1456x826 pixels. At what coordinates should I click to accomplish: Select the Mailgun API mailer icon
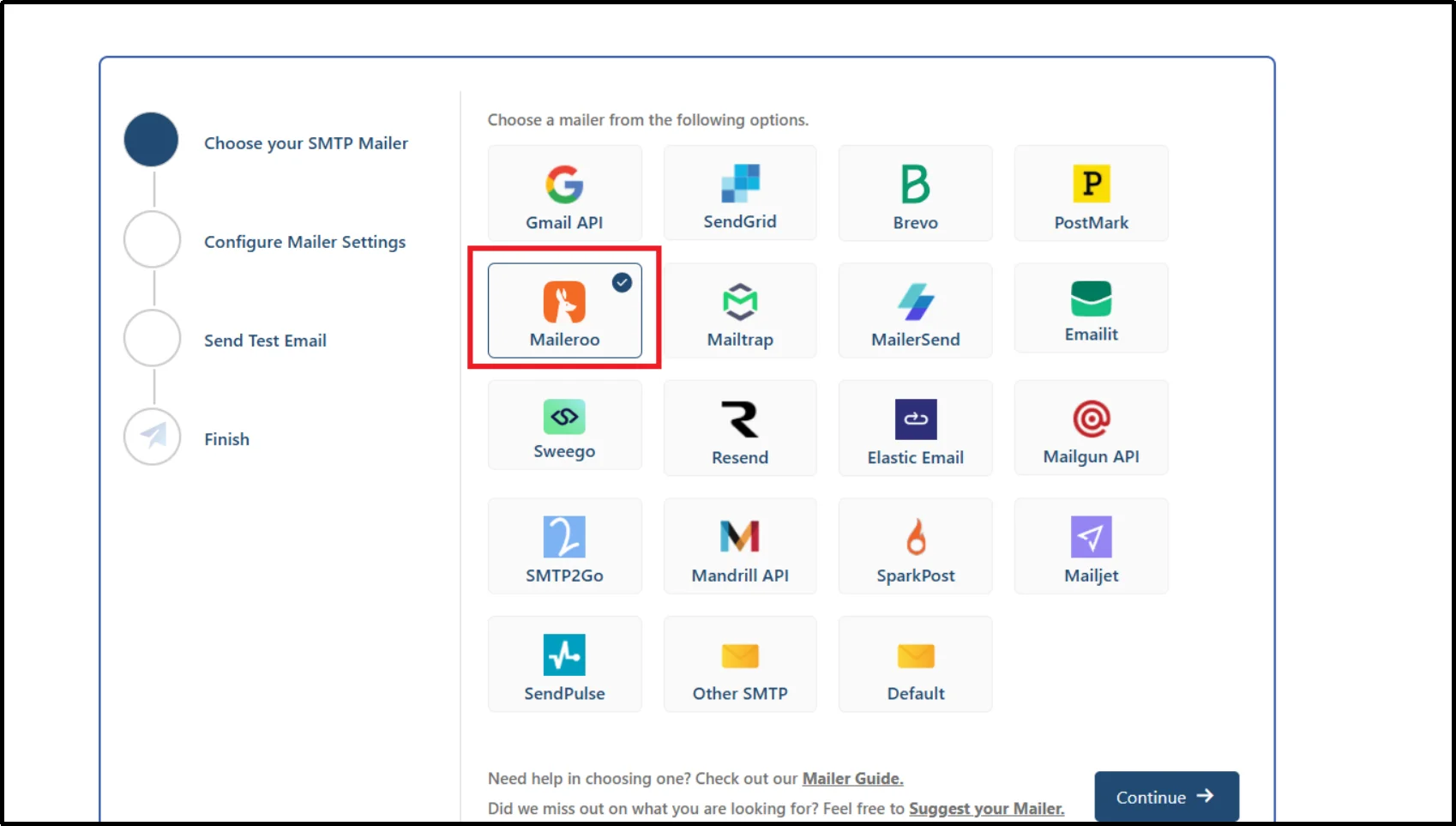pos(1090,427)
